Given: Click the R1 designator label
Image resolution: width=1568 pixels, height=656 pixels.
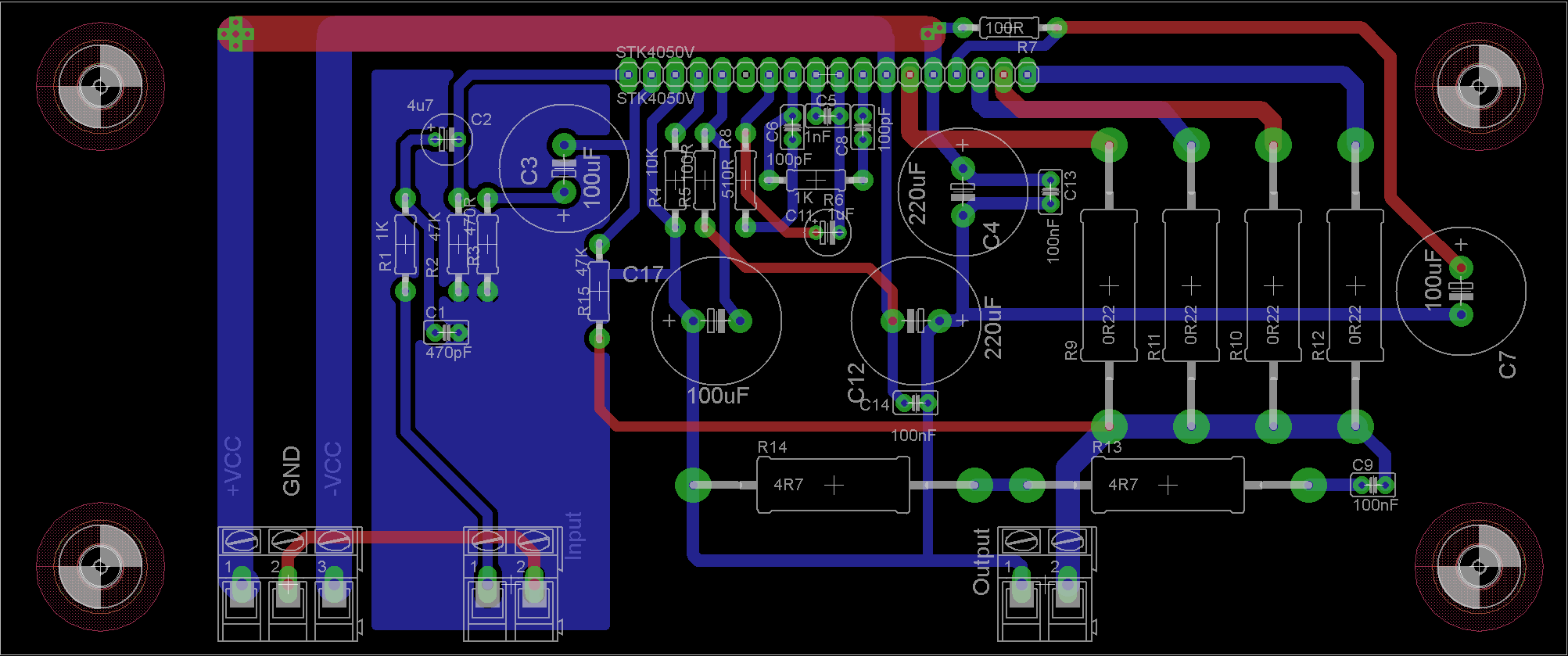Looking at the screenshot, I should [386, 262].
